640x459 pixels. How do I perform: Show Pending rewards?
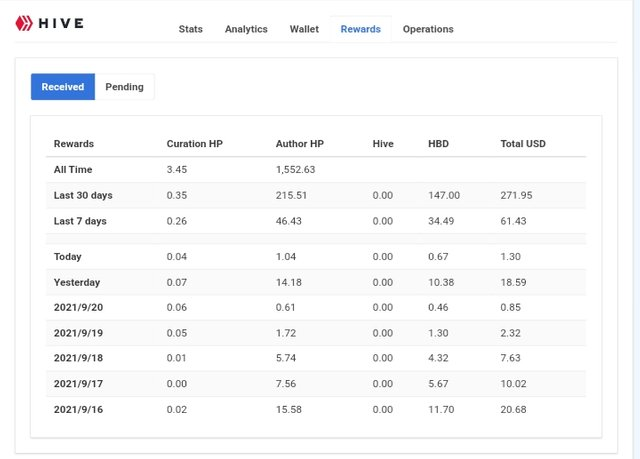[124, 87]
